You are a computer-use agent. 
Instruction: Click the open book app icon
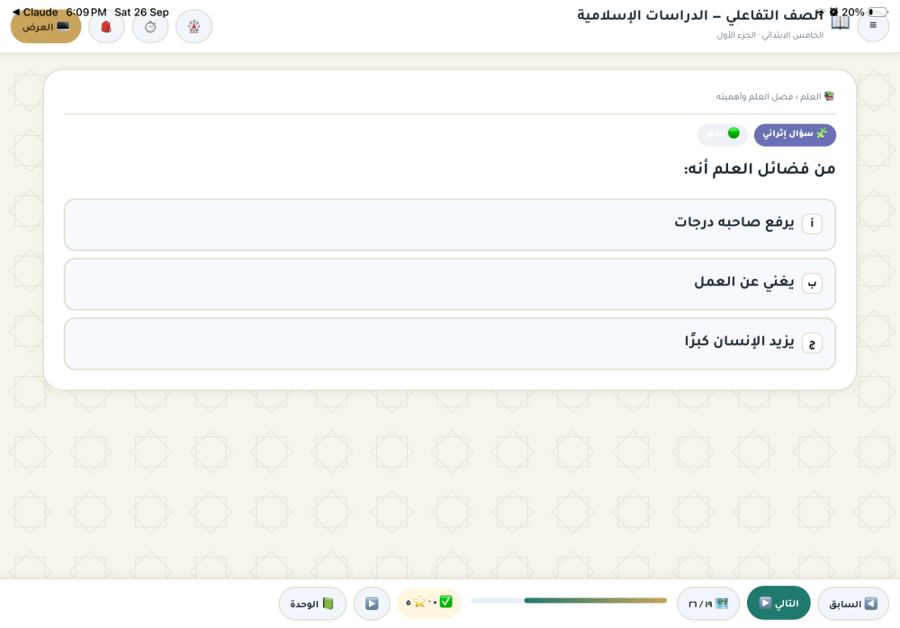tap(840, 23)
